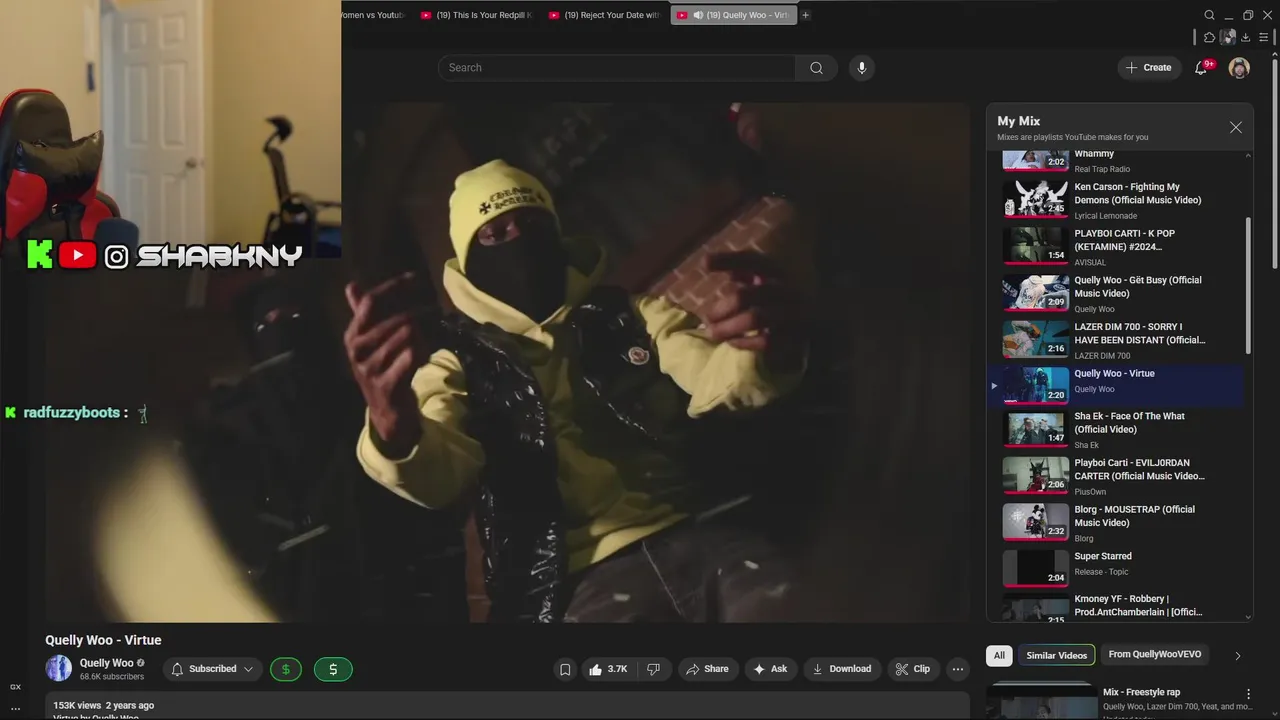Viewport: 1280px width, 720px height.
Task: Click the Blorg MOUSETRAP thumbnail
Action: (x=1036, y=522)
